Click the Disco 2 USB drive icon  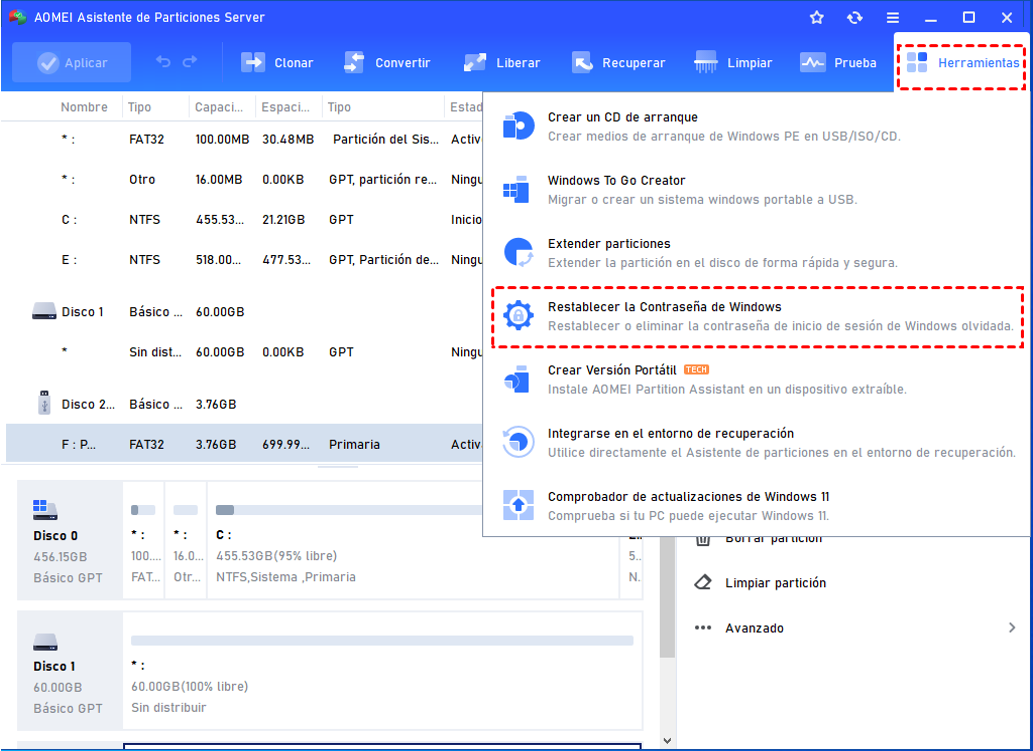(44, 403)
